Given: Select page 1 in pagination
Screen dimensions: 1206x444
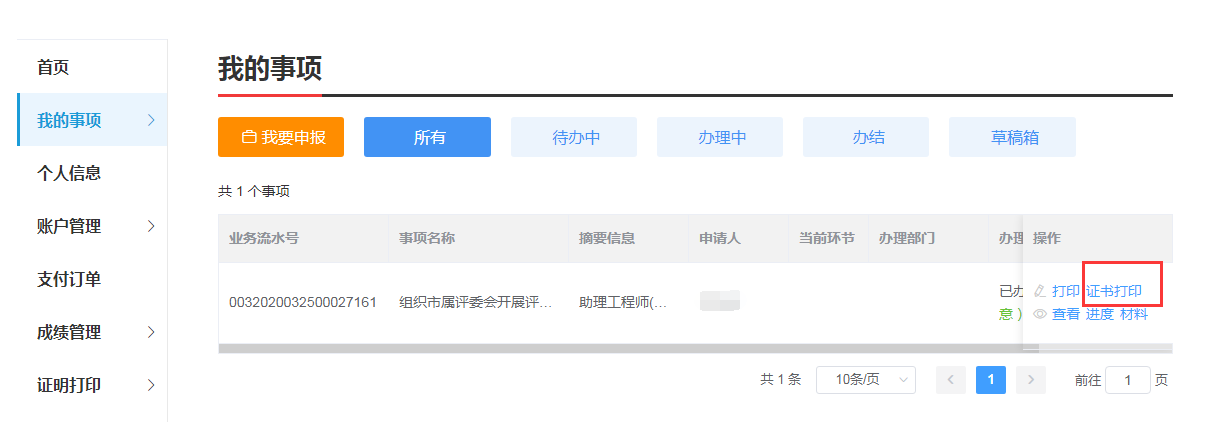Looking at the screenshot, I should (991, 380).
